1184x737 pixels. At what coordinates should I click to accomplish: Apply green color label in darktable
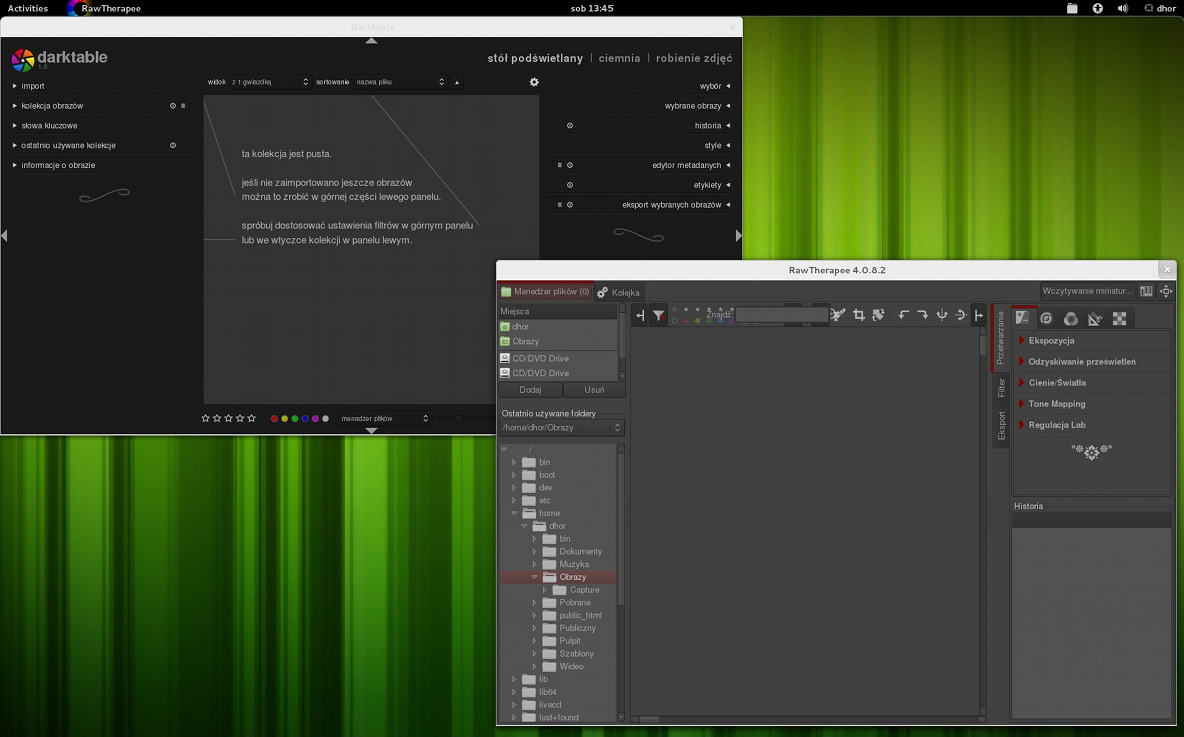tap(294, 418)
